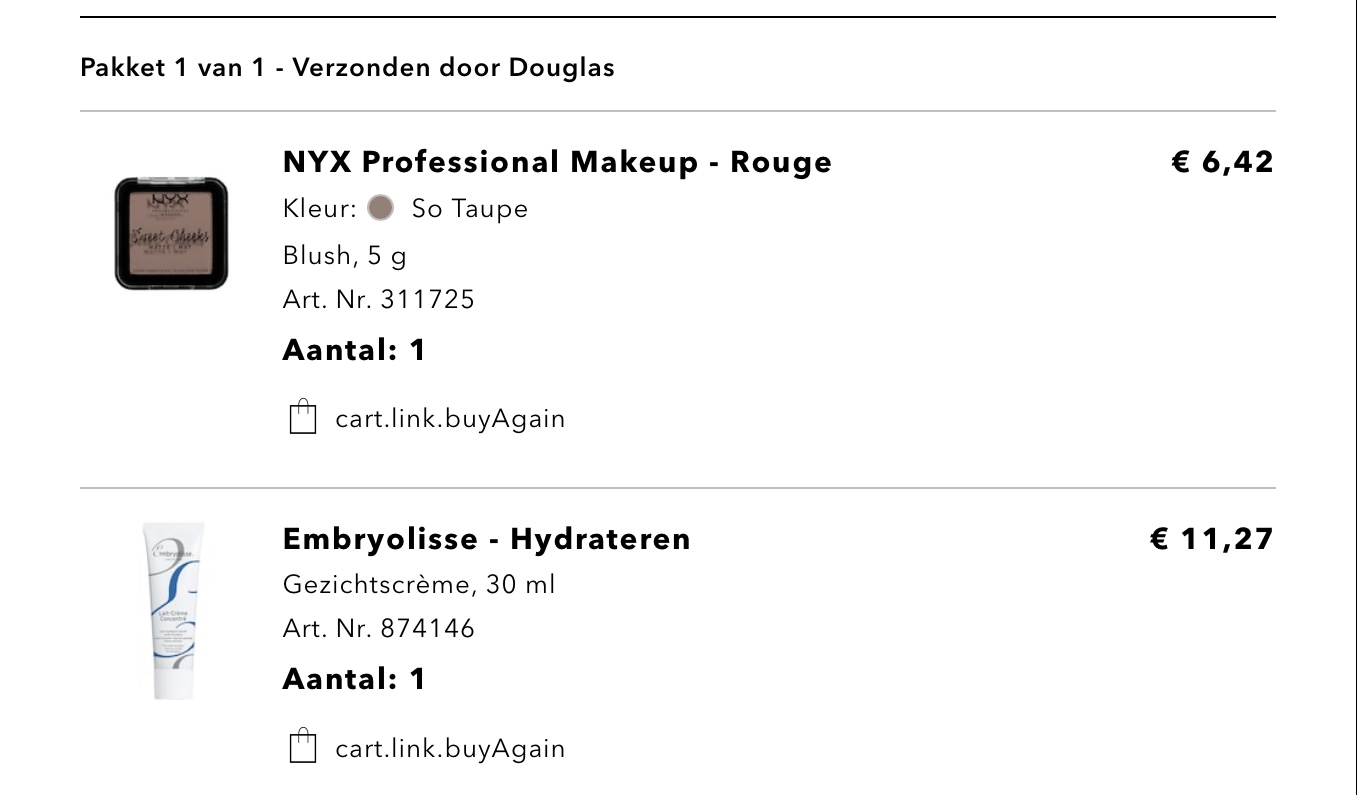Click Aantal: 1 for the Embryolisse cream
The width and height of the screenshot is (1357, 795).
coord(355,679)
